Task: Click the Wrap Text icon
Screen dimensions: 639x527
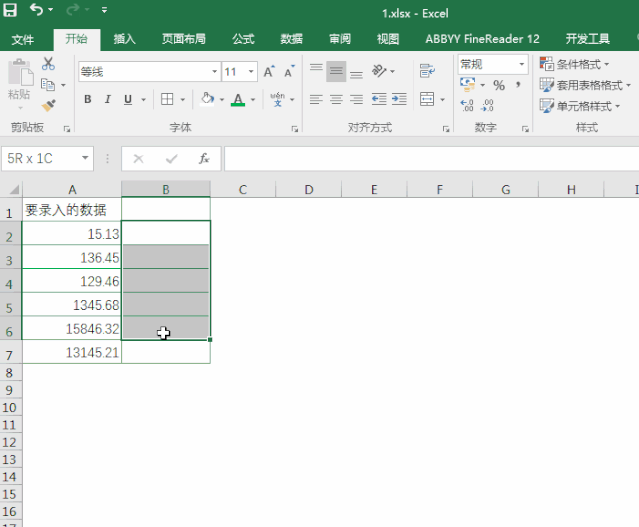Action: point(428,72)
